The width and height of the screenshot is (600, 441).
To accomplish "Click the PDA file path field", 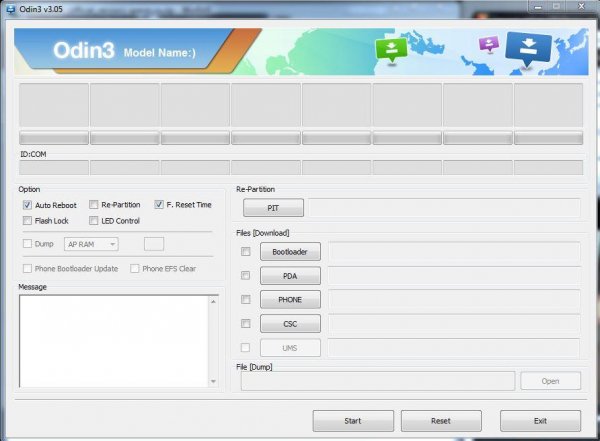I will coord(454,276).
